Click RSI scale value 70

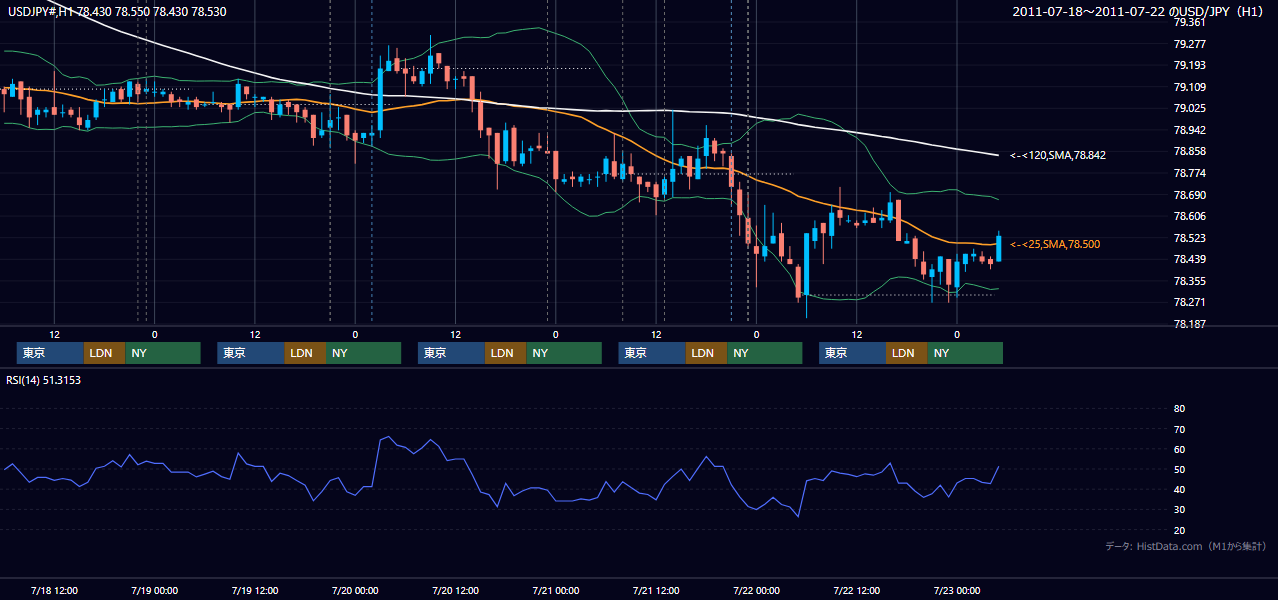pyautogui.click(x=1179, y=429)
